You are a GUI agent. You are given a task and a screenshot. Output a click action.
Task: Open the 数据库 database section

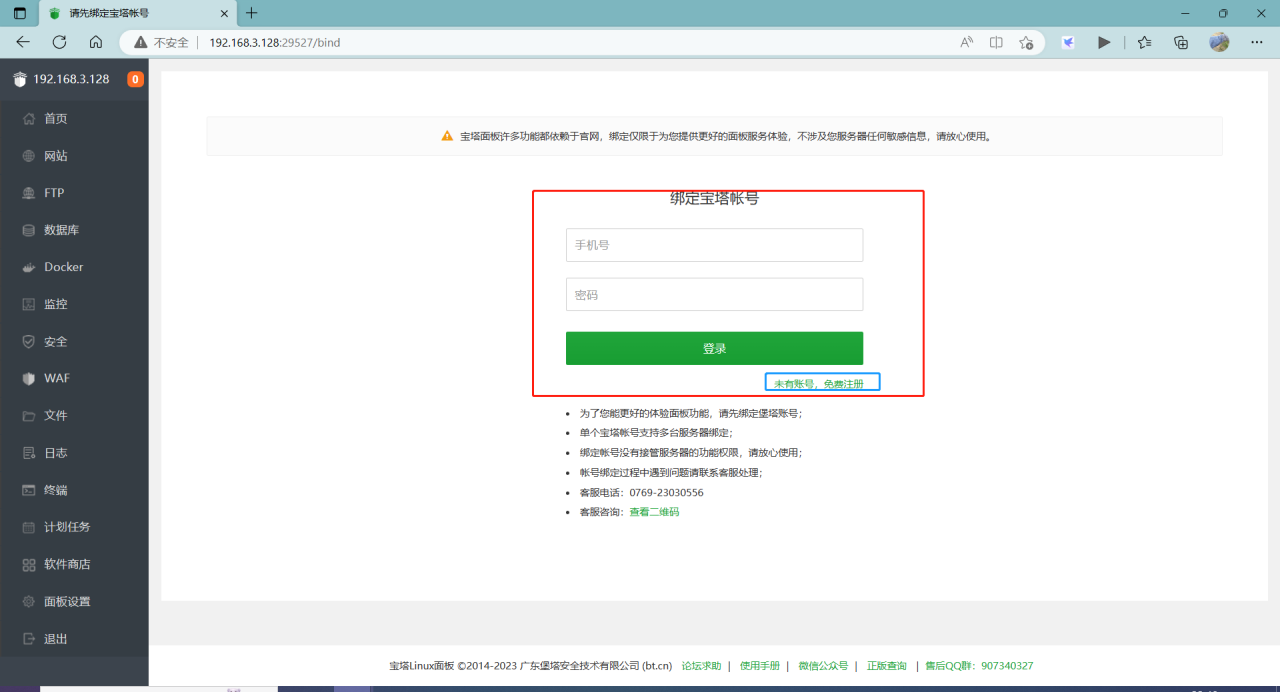(60, 229)
